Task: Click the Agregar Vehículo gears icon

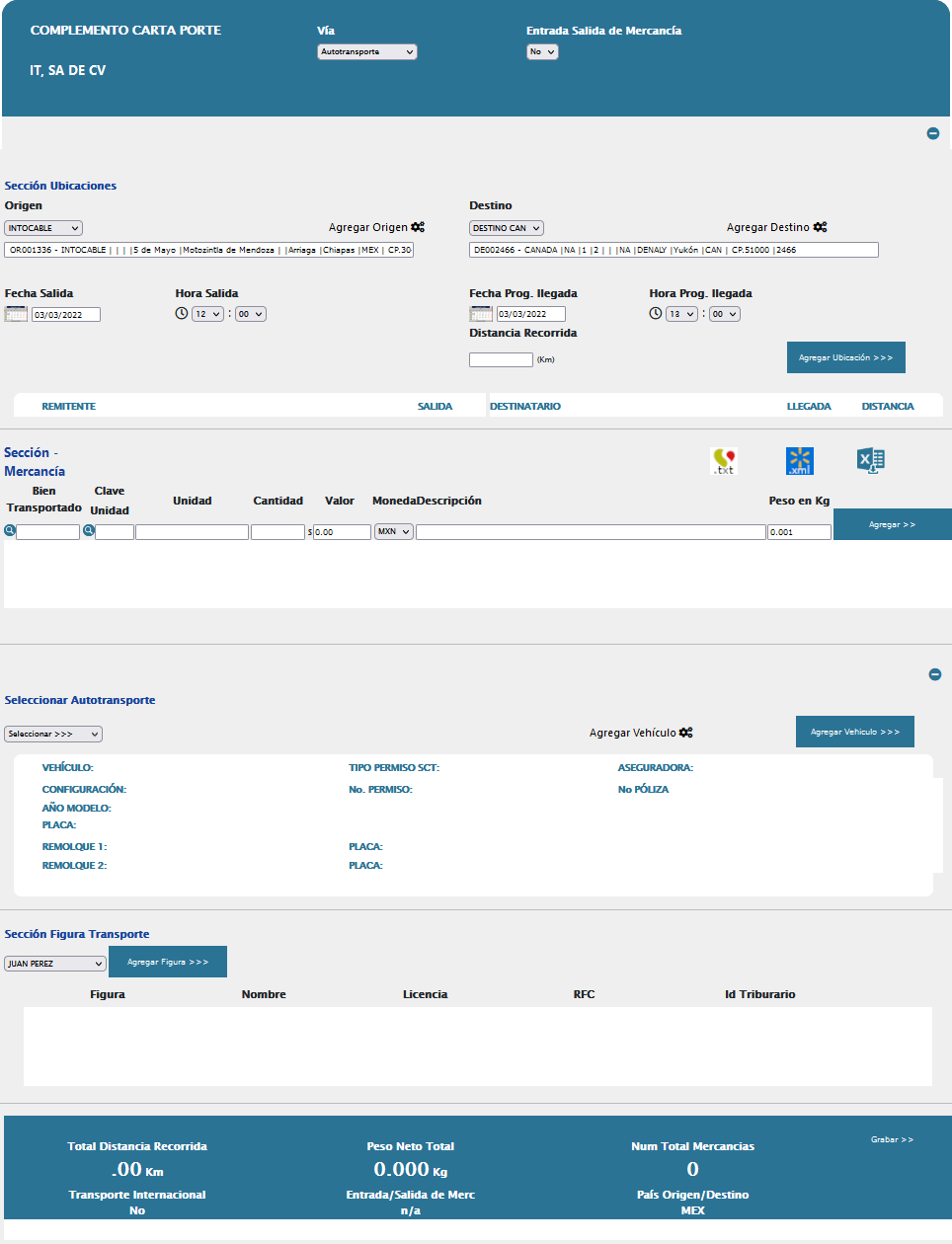Action: (685, 733)
